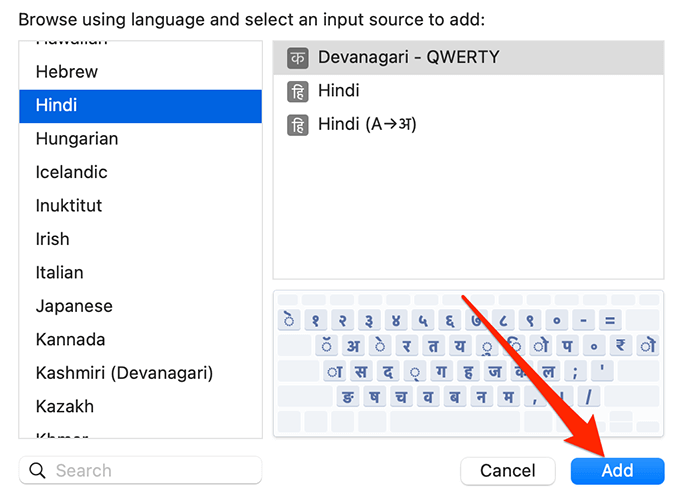Choose Hungarian from the language list
This screenshot has height=498, width=680.
click(x=77, y=139)
